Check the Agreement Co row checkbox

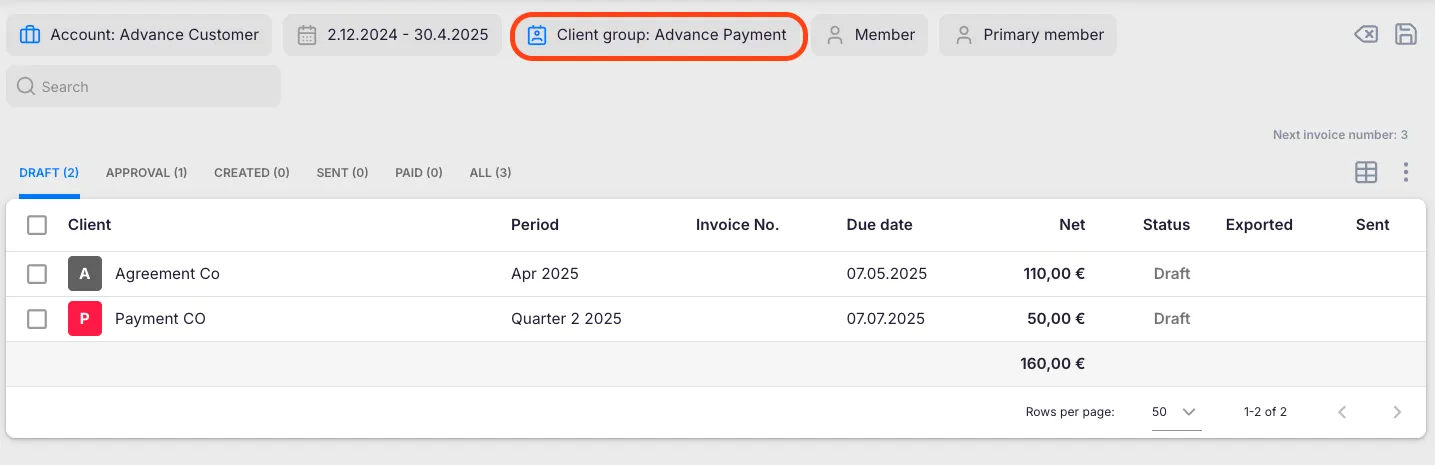click(x=37, y=274)
